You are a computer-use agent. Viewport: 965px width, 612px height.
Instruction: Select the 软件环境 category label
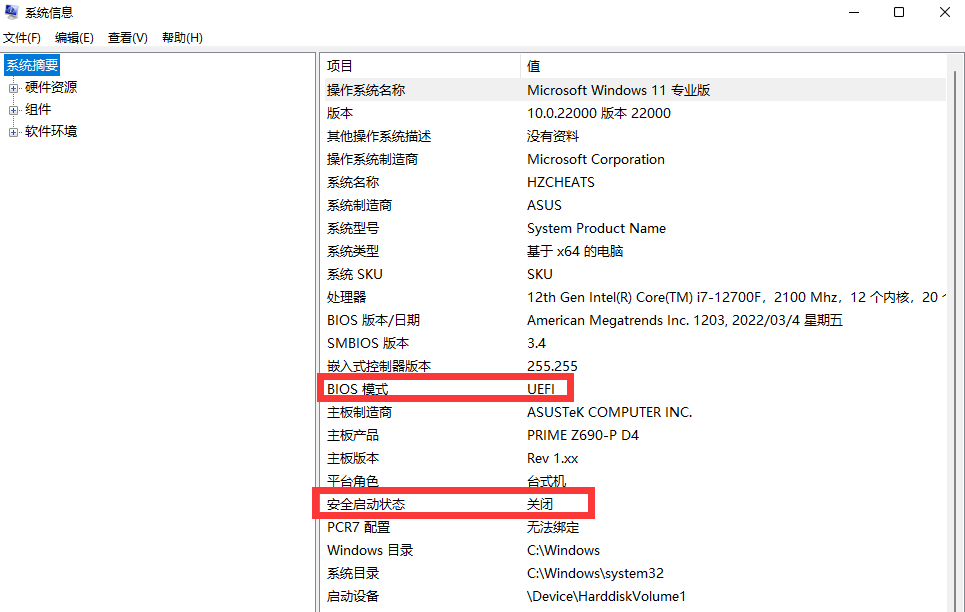click(x=51, y=132)
